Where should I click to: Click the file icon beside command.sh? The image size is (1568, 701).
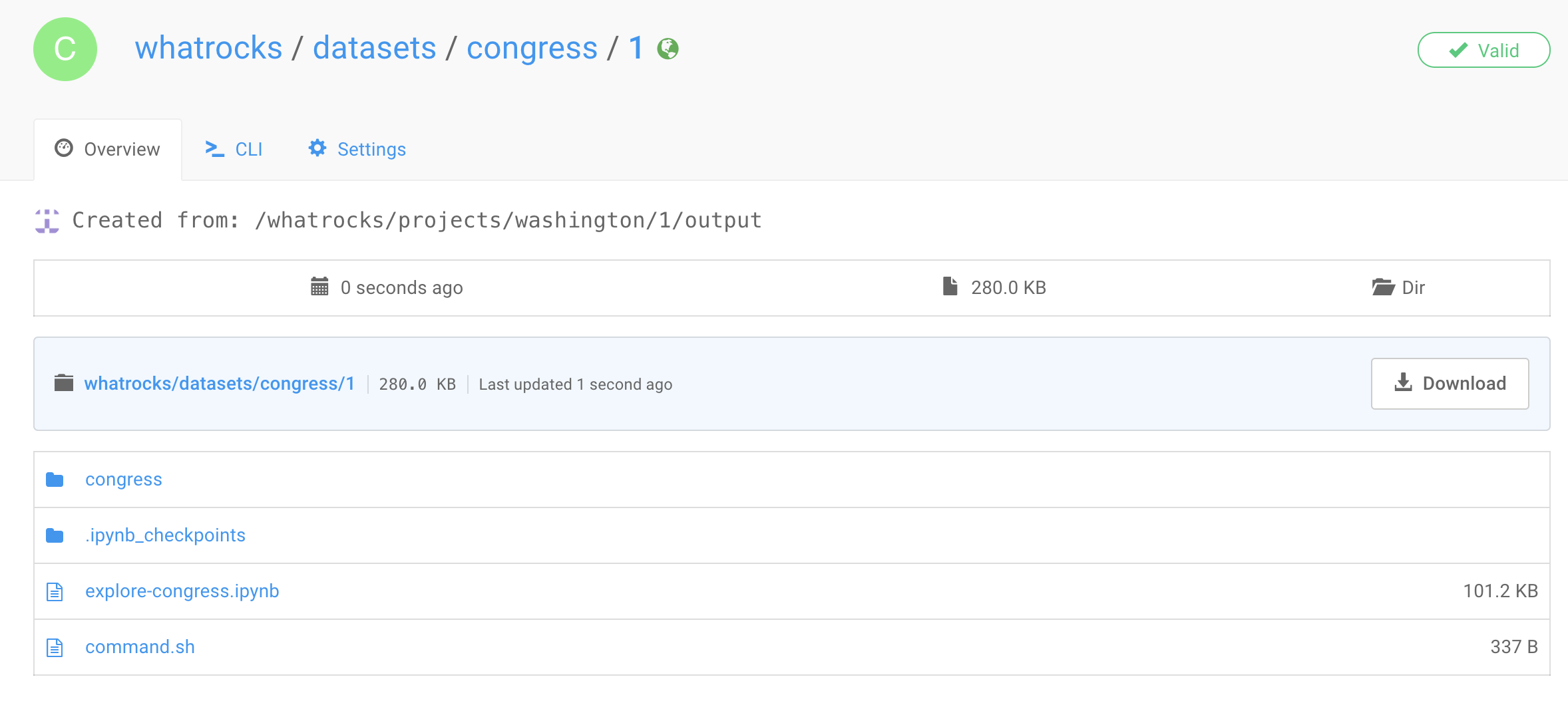pyautogui.click(x=55, y=647)
